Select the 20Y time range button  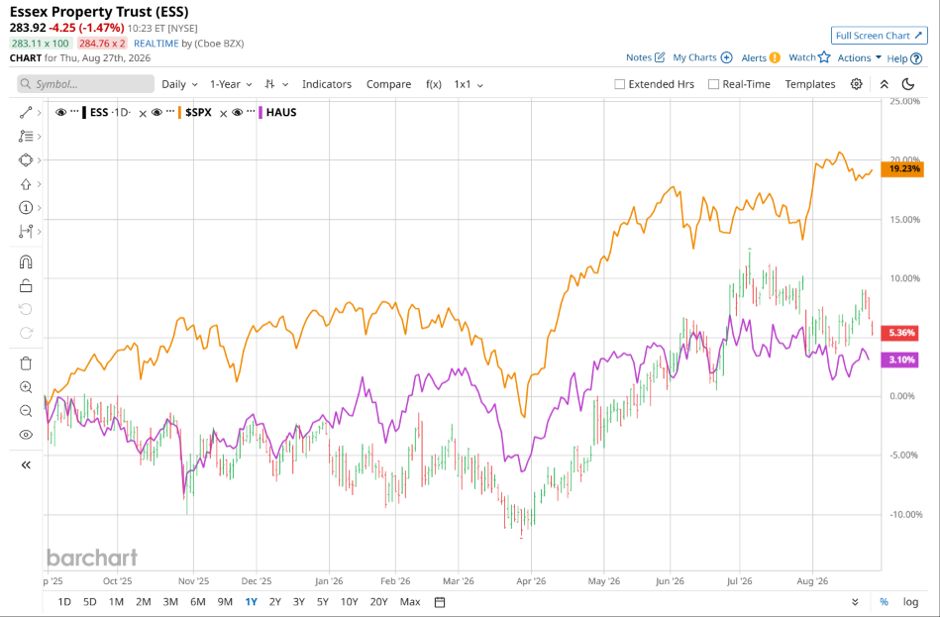click(x=379, y=602)
